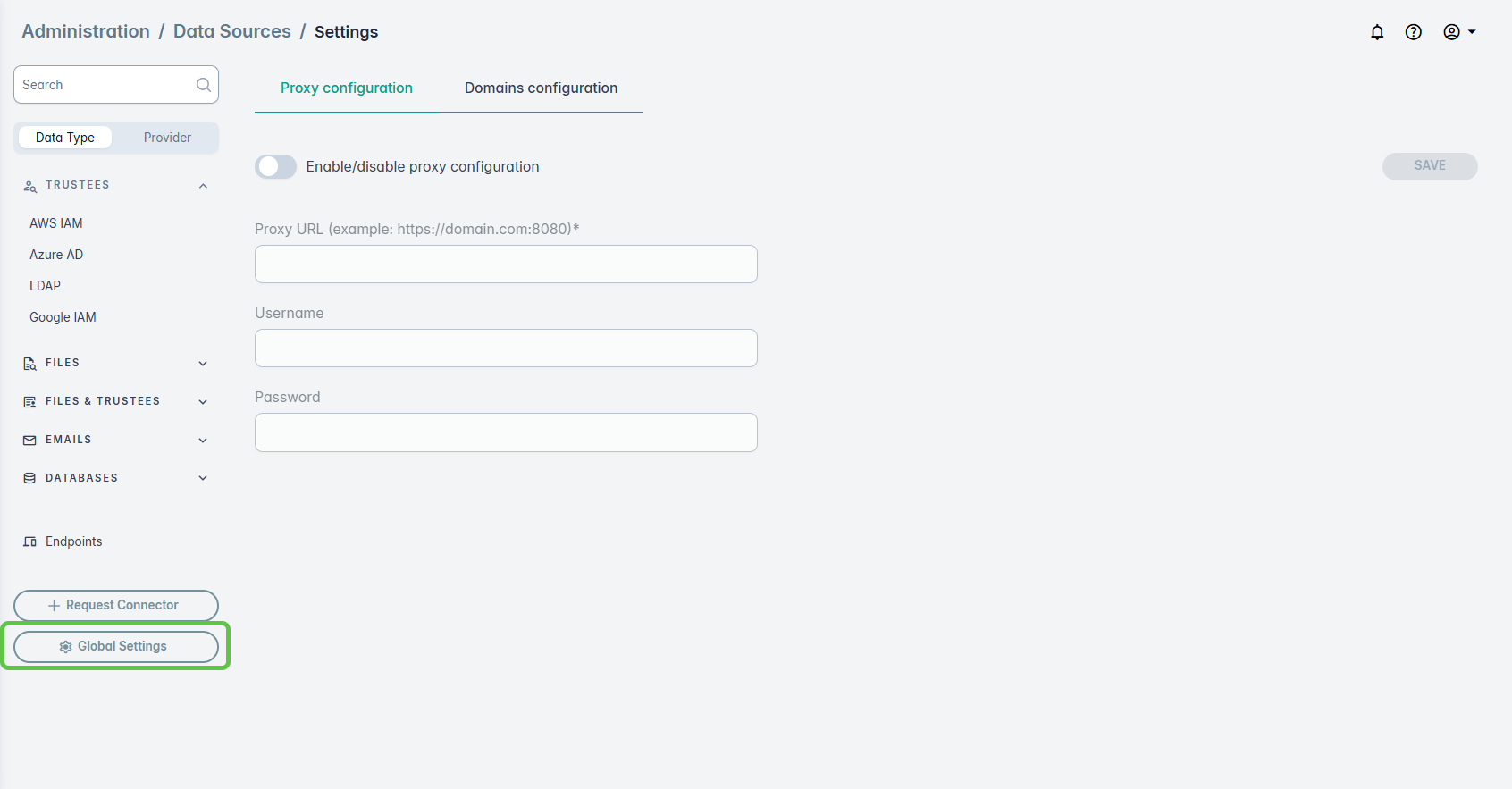Switch sidebar grouping to Provider
Screen dimensions: 1512x789
[167, 138]
